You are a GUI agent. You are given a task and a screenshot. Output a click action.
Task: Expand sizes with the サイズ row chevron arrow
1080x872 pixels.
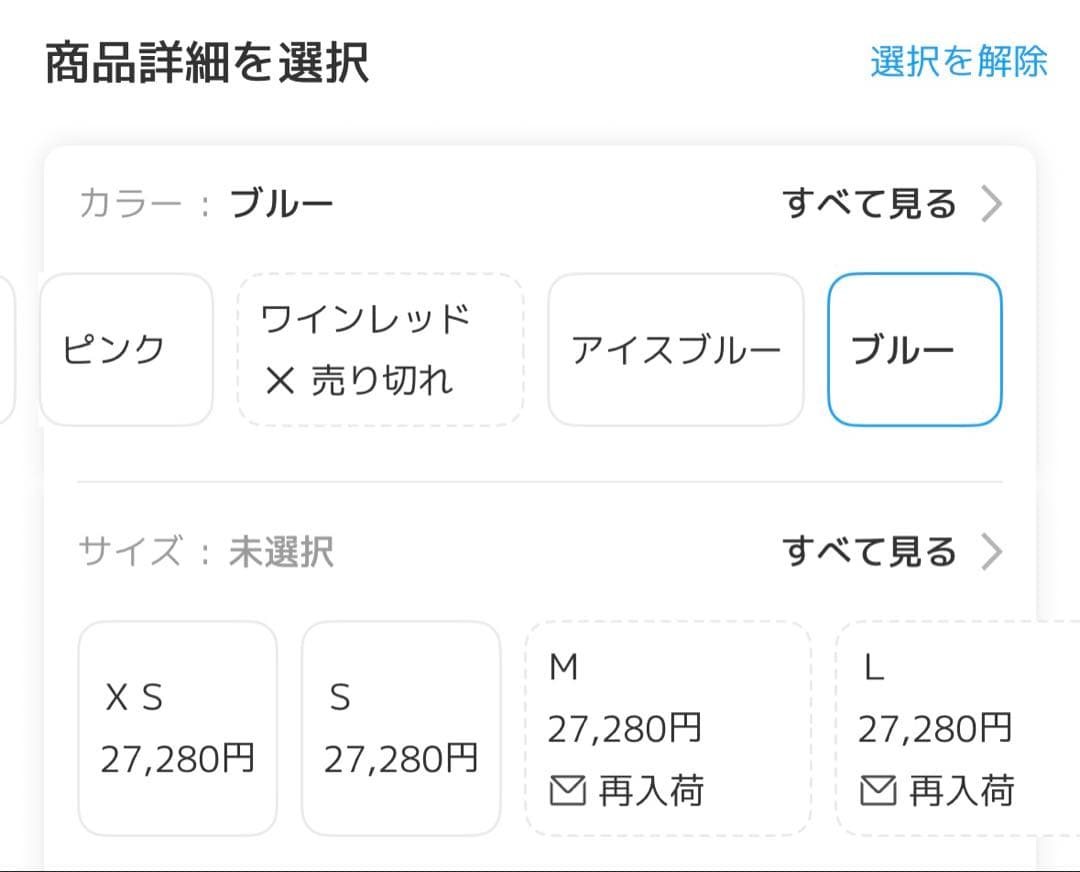(991, 552)
